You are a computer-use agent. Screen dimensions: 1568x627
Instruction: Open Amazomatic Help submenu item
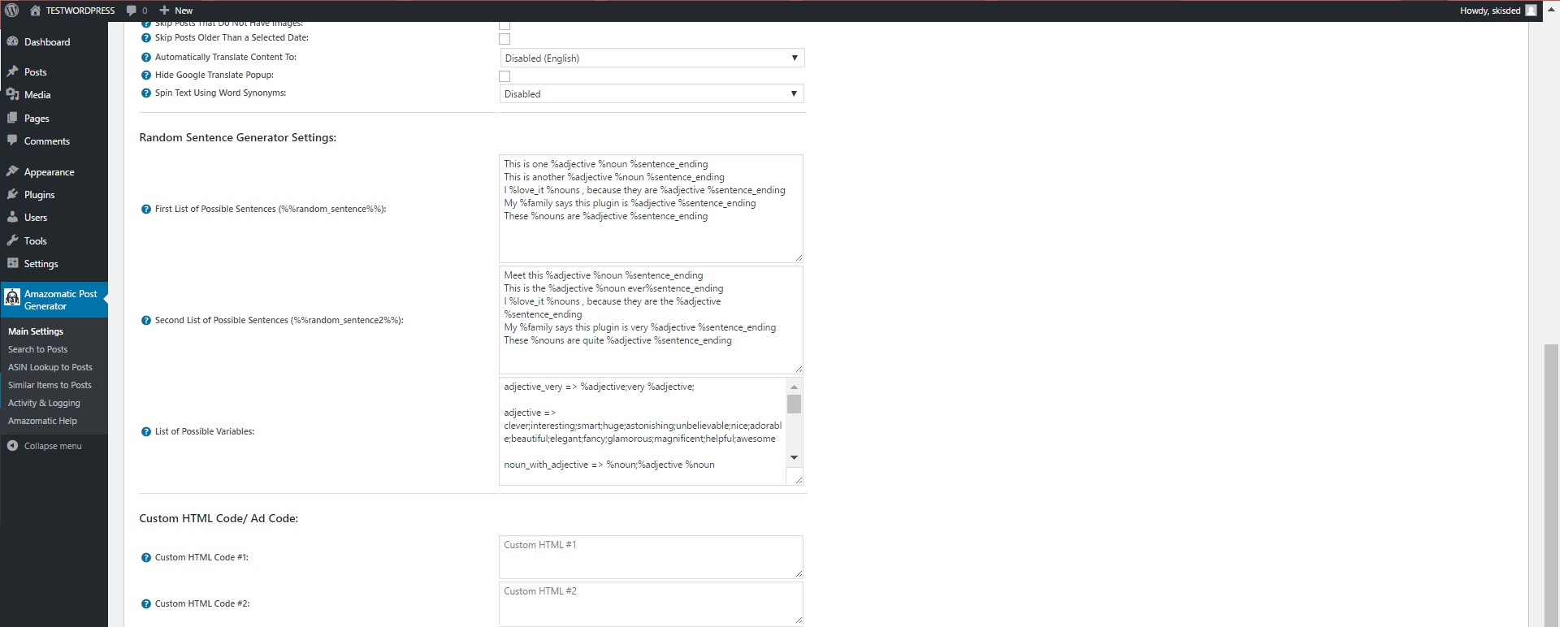tap(42, 421)
